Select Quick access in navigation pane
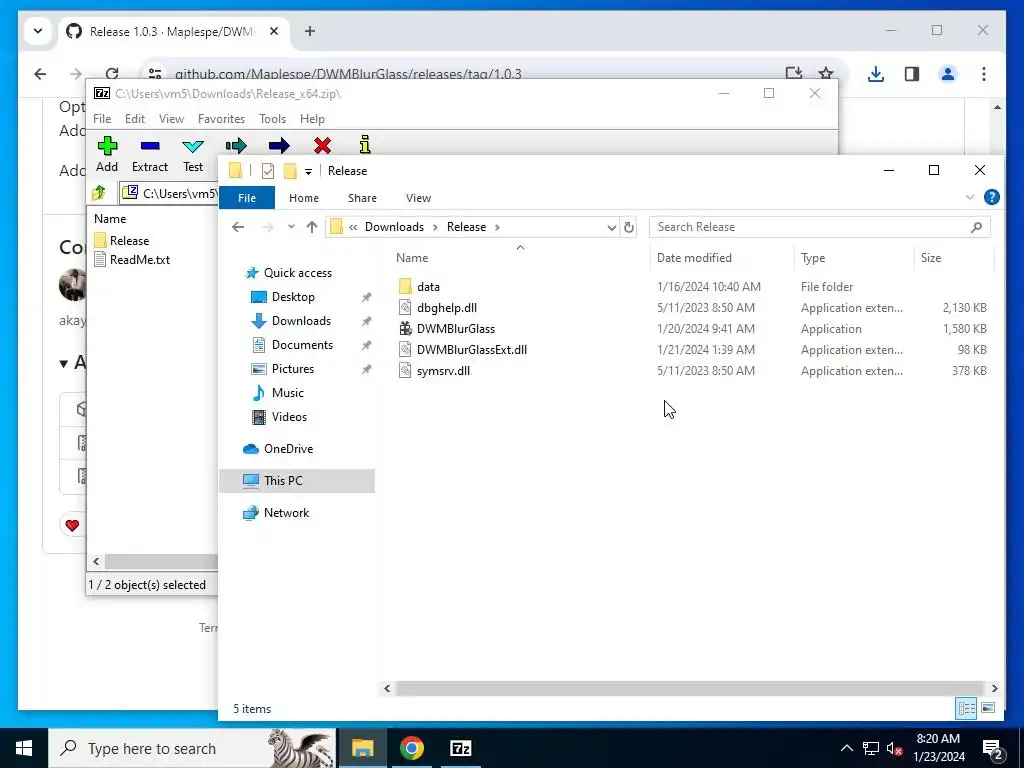 coord(298,273)
